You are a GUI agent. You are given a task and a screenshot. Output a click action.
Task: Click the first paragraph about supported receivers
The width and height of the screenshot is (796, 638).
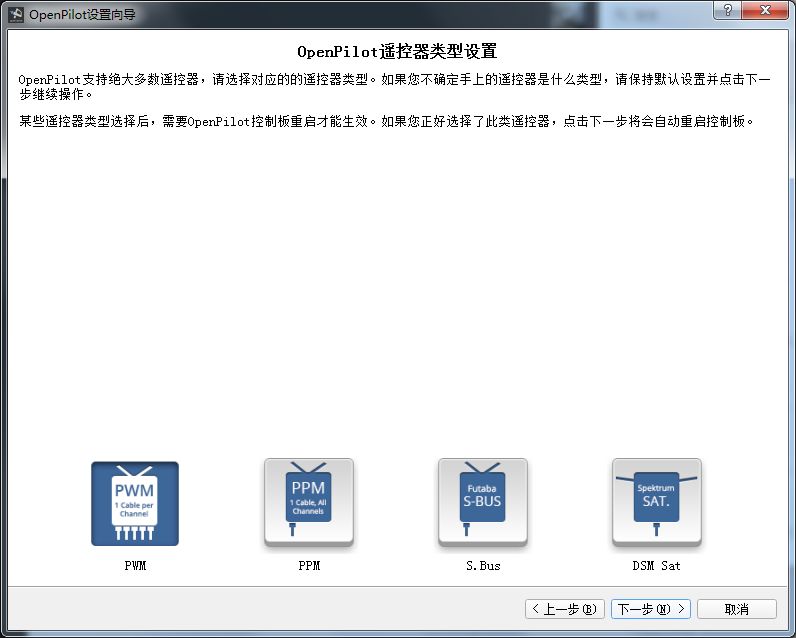tap(395, 87)
